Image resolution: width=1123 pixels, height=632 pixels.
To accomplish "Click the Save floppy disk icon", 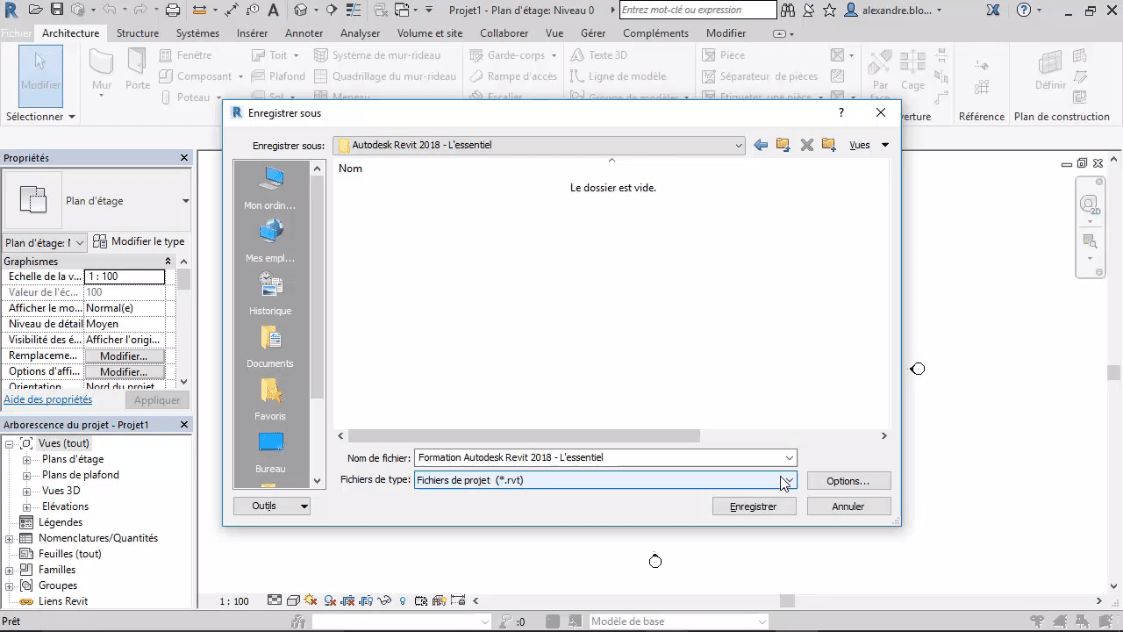I will (57, 10).
